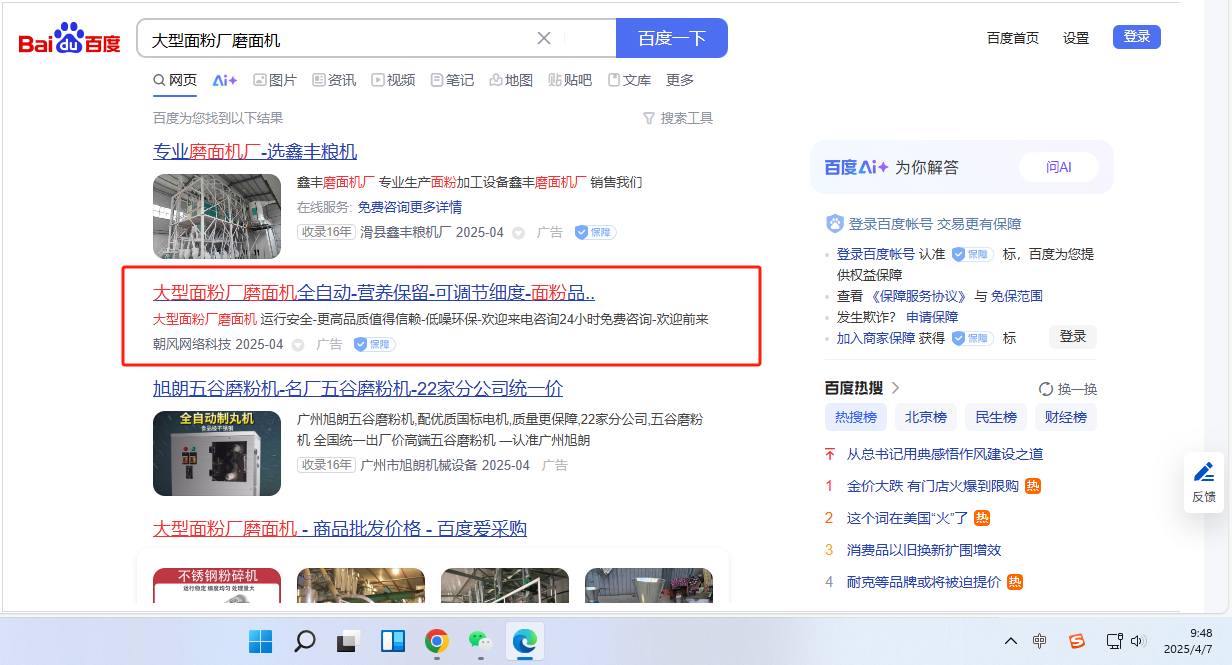1232x665 pixels.
Task: Click 加入商家保障 link
Action: click(x=876, y=338)
